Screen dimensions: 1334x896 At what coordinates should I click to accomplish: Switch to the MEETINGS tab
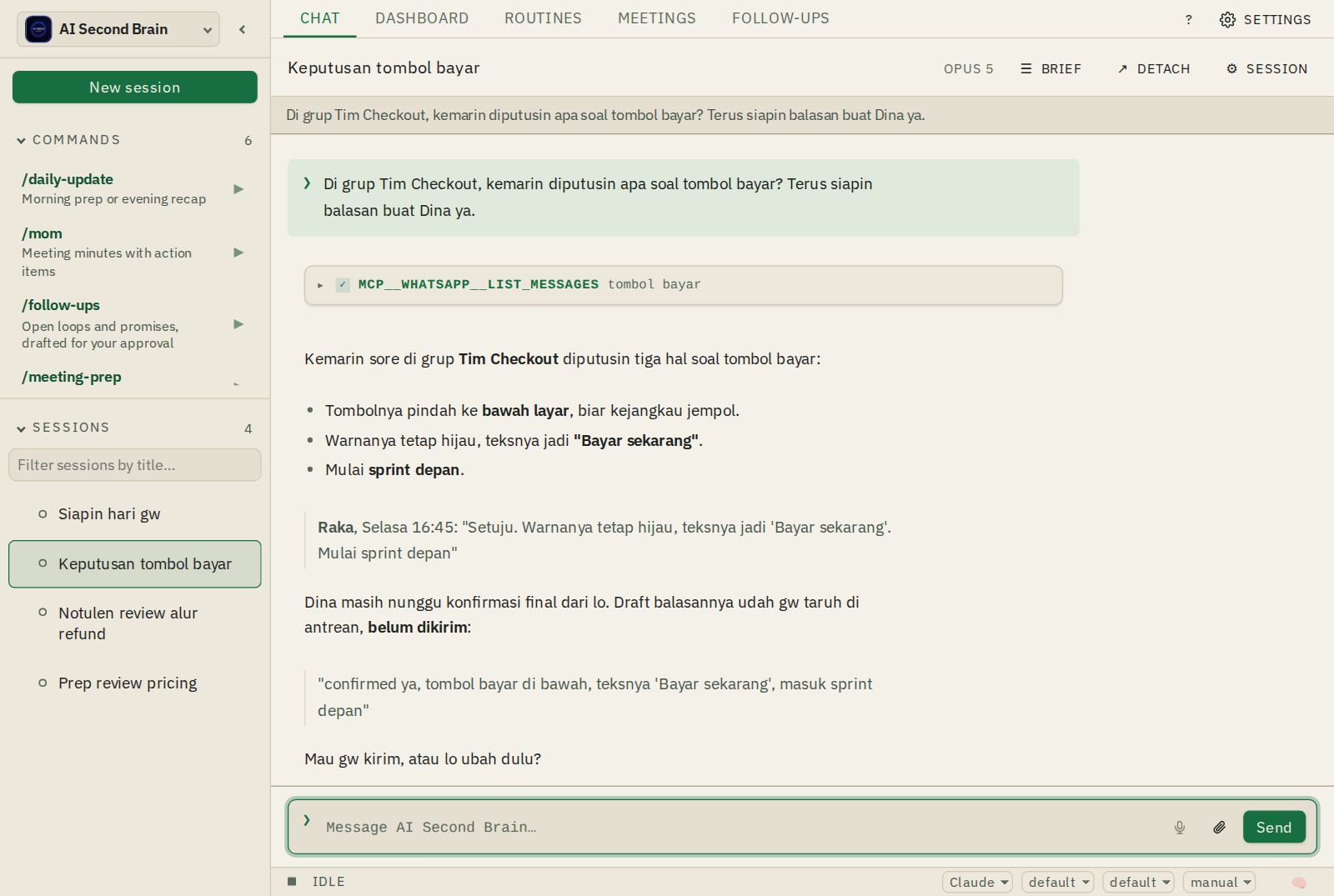657,18
